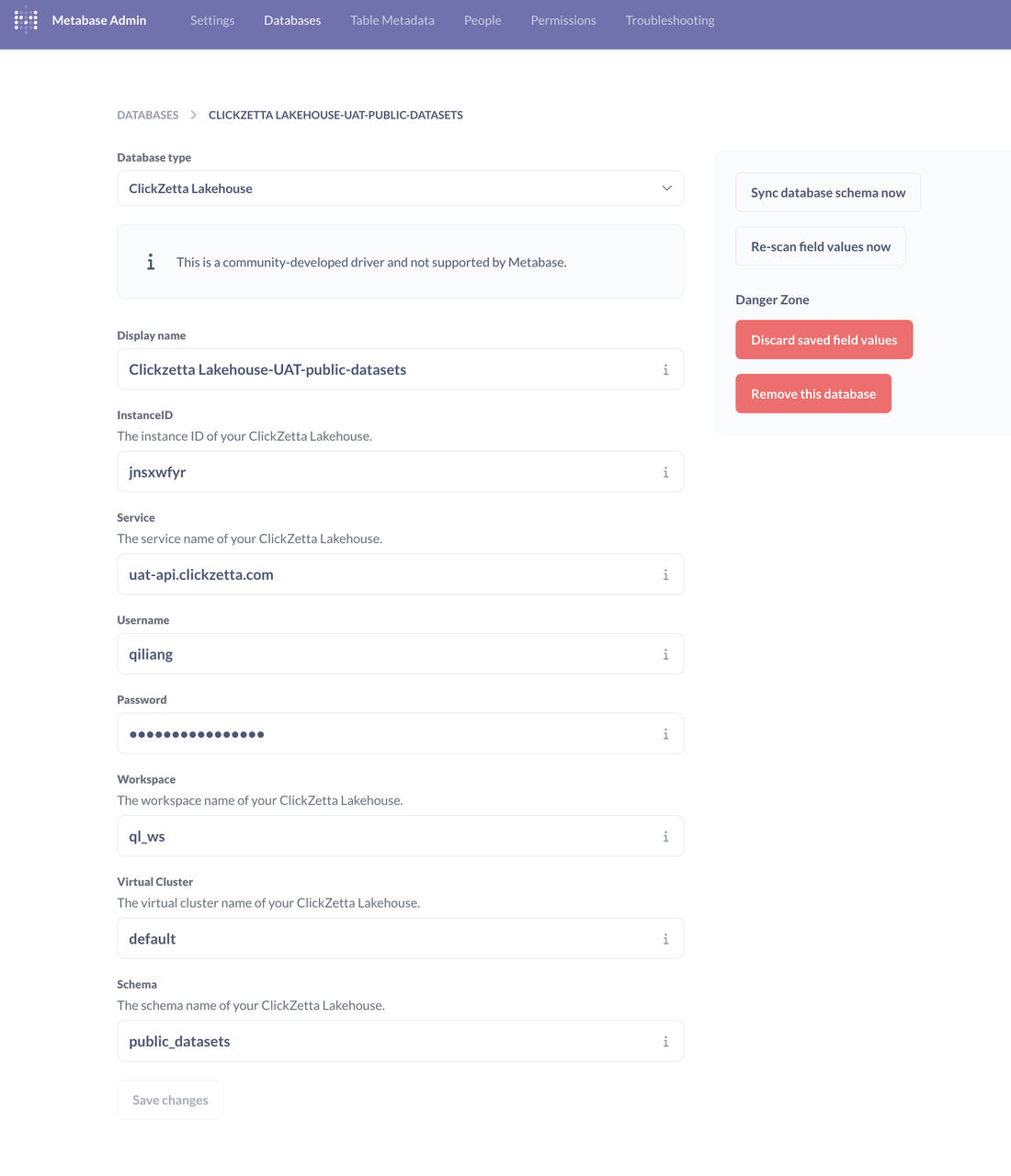The width and height of the screenshot is (1011, 1176).
Task: Click info icon in Schema field
Action: click(665, 1042)
